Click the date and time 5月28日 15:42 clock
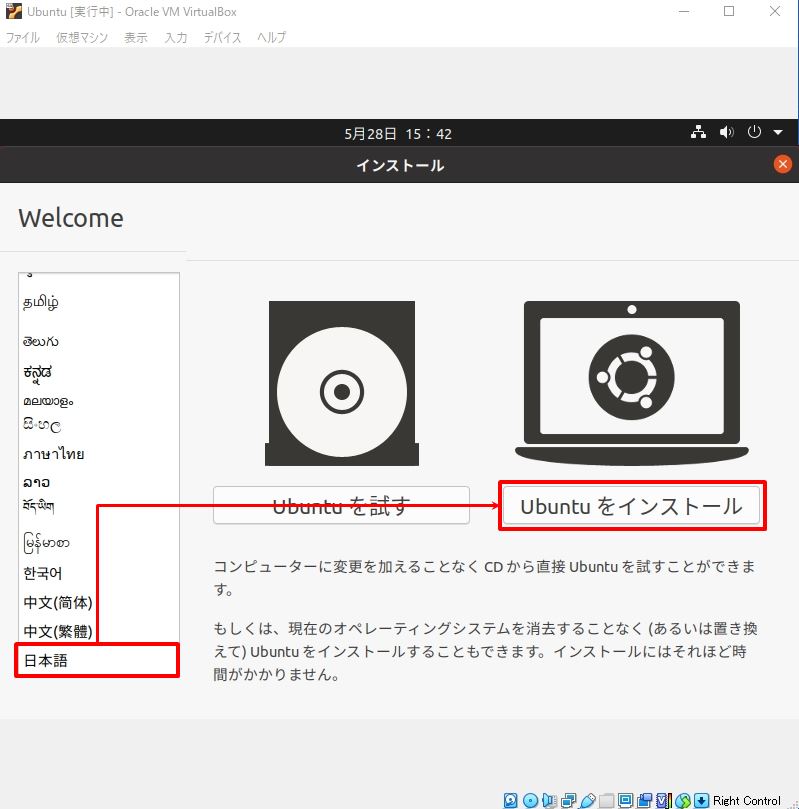Image resolution: width=799 pixels, height=809 pixels. tap(398, 134)
